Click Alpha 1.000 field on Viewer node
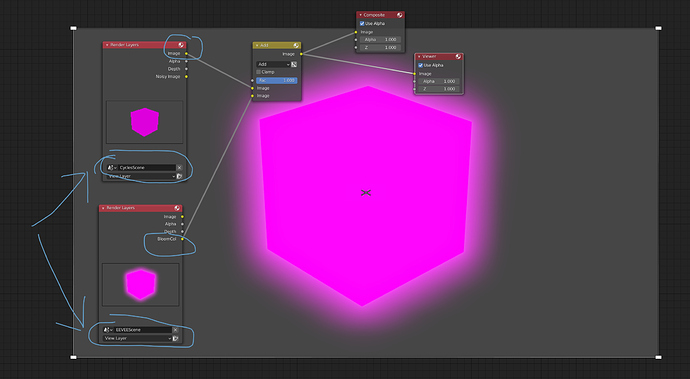This screenshot has height=379, width=690. coord(439,81)
